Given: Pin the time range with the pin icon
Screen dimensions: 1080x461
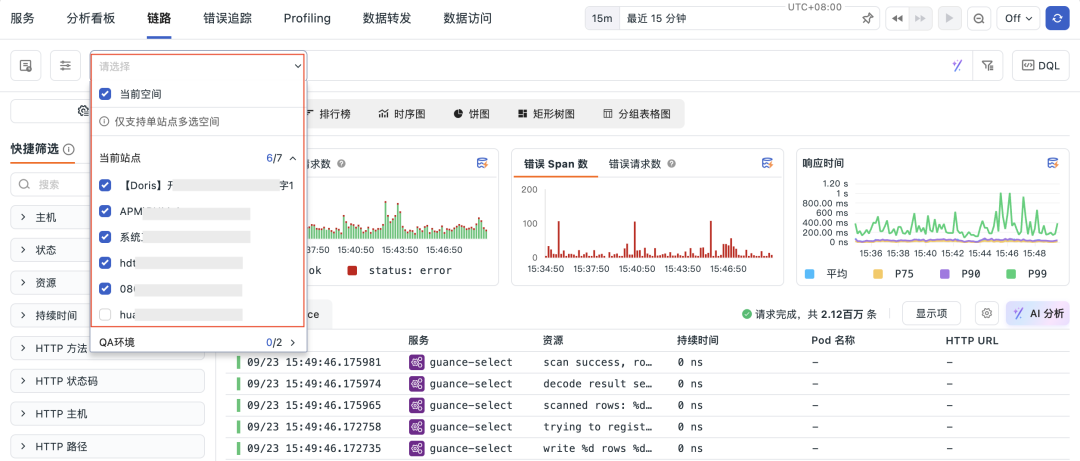Looking at the screenshot, I should (x=867, y=19).
